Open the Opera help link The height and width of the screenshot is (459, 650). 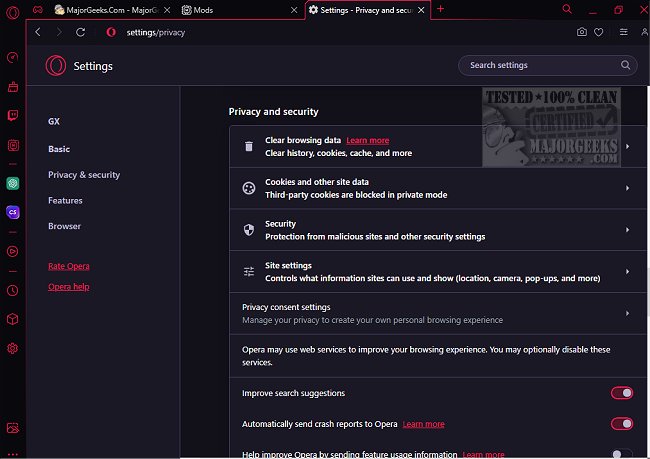click(69, 287)
